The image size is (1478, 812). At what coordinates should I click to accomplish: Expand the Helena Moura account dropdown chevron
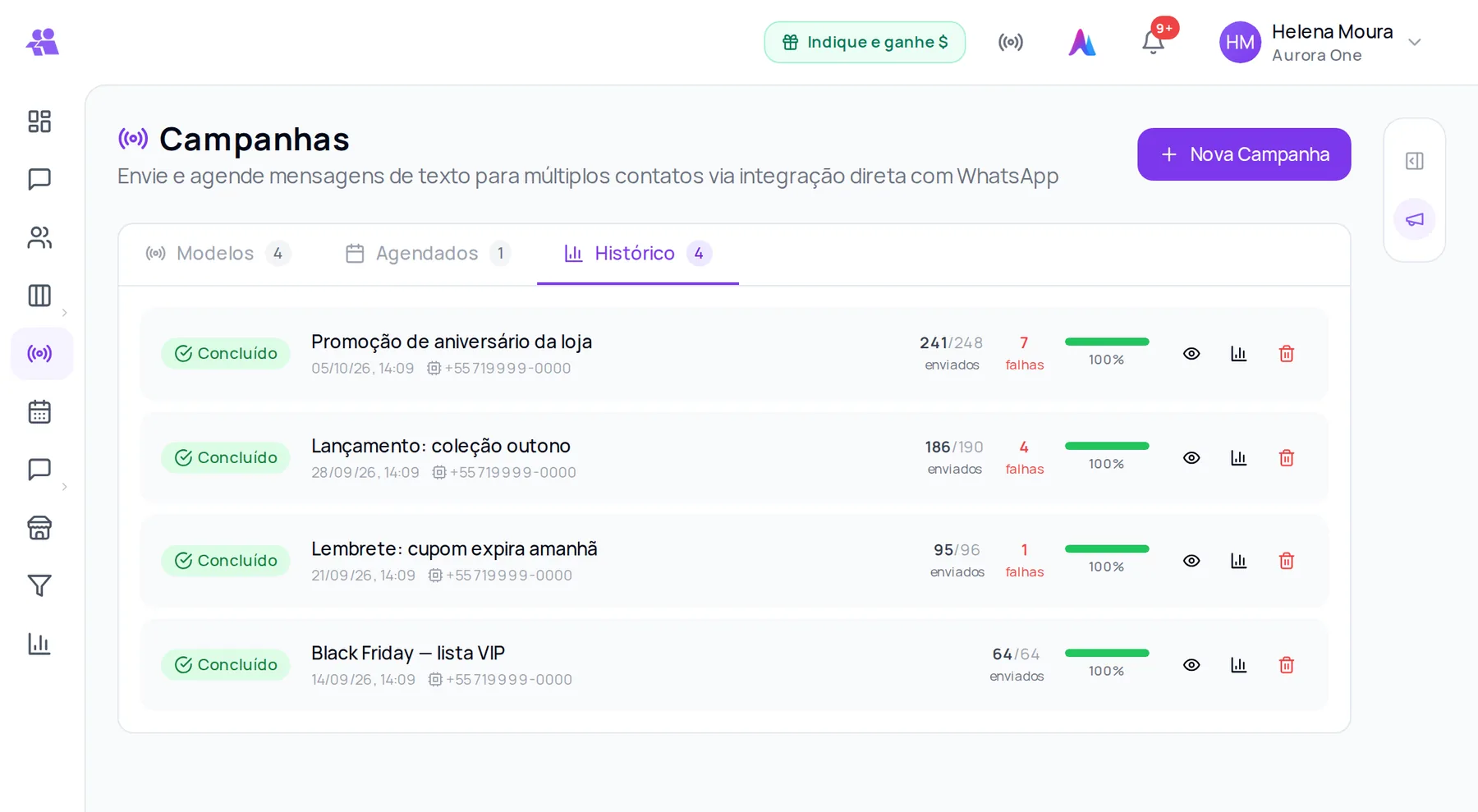(x=1415, y=42)
